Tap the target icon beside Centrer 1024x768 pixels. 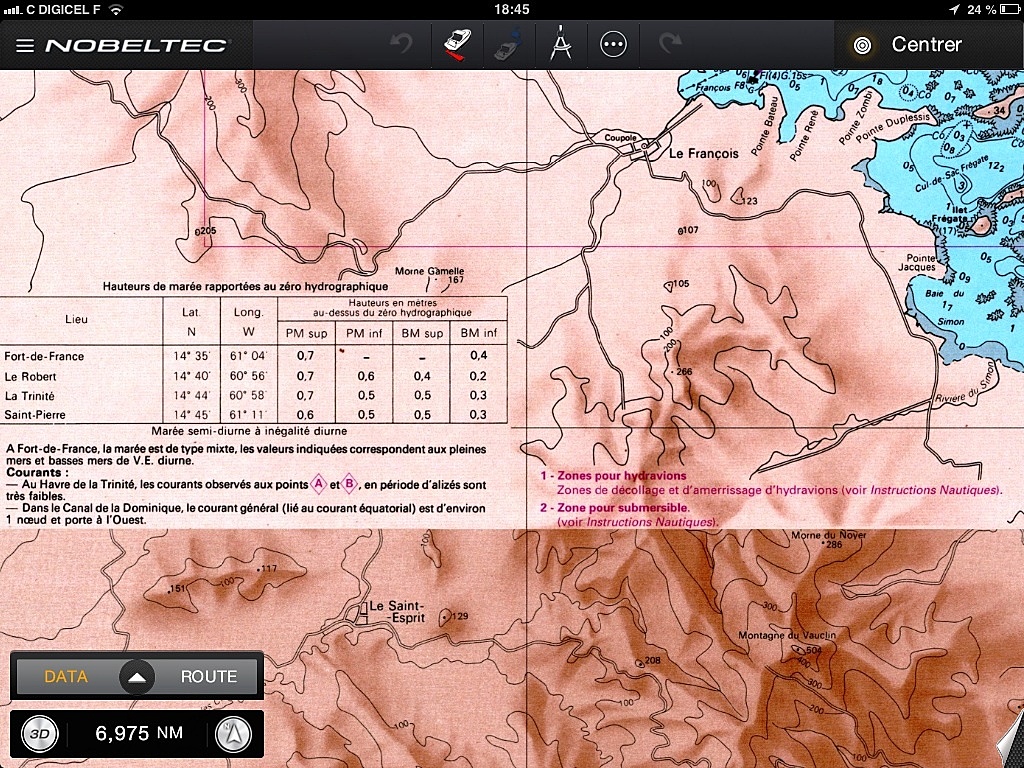tap(862, 45)
